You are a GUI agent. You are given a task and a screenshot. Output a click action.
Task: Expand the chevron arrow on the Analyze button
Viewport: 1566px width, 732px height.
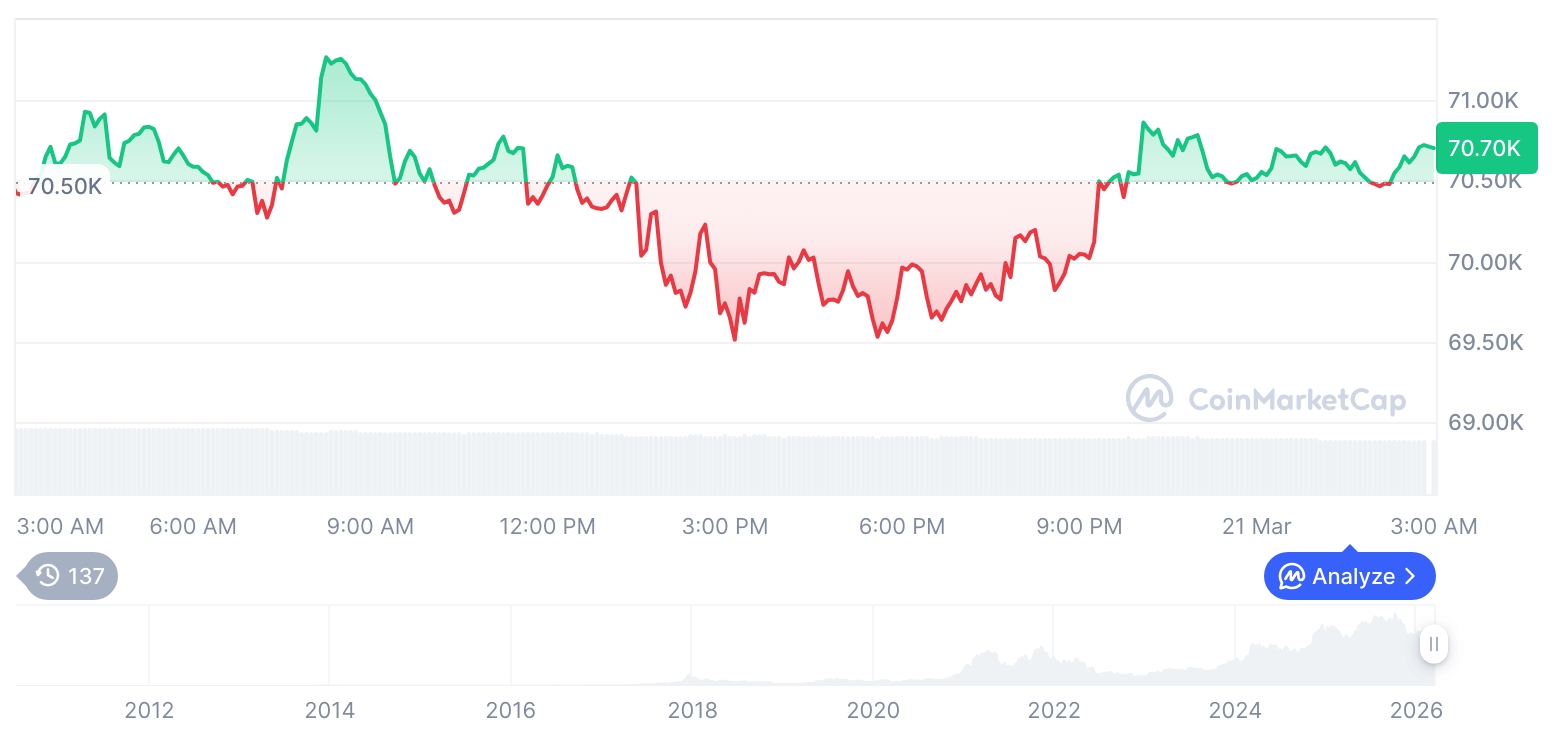tap(1410, 577)
